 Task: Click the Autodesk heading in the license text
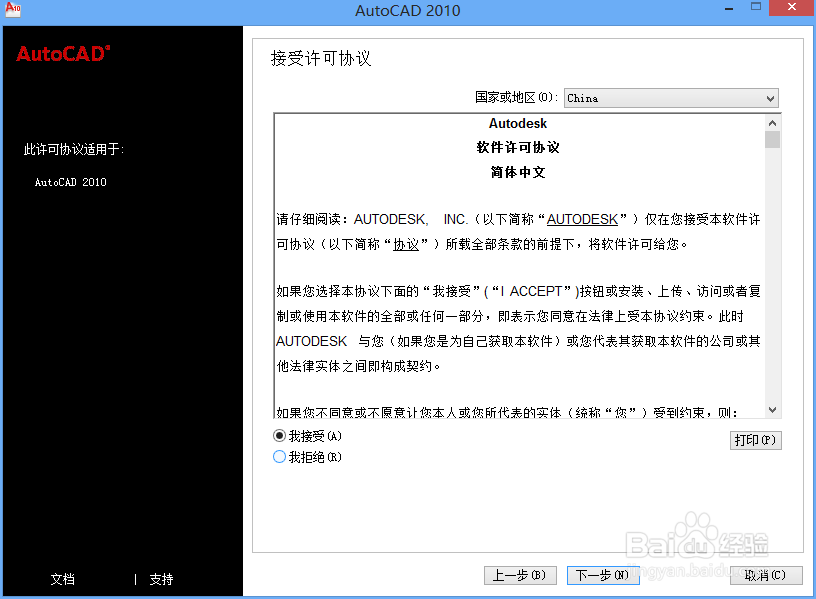[x=518, y=123]
